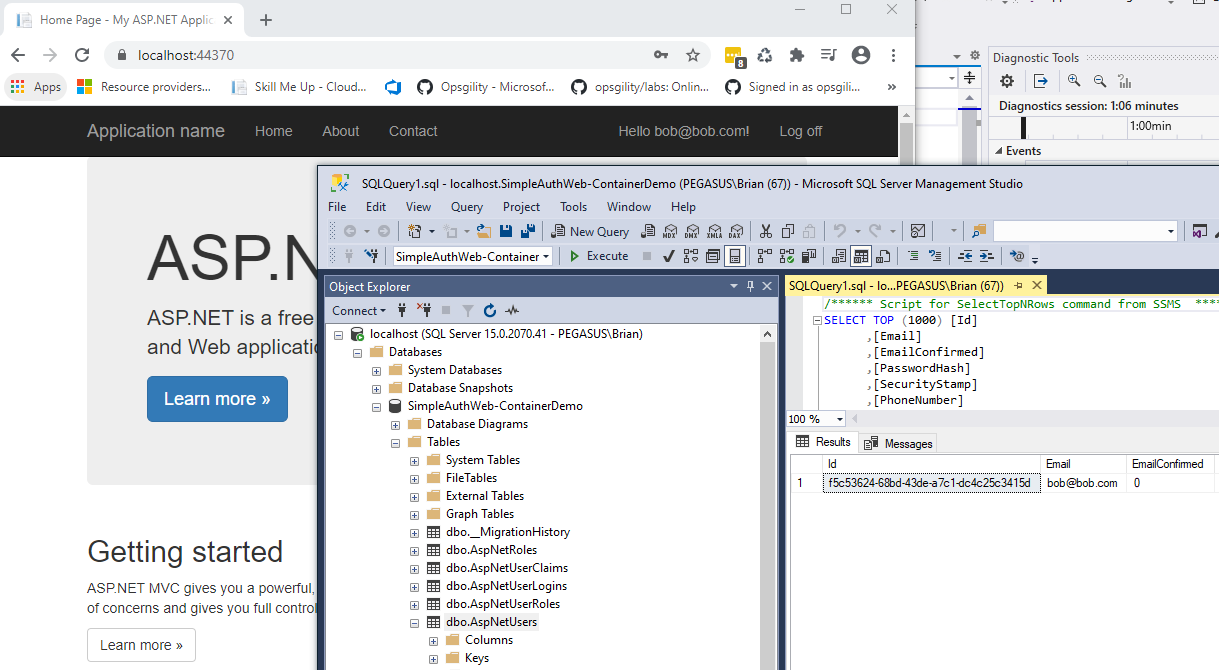Click the blue Learn more button in browser
This screenshot has height=670, width=1219.
[217, 399]
